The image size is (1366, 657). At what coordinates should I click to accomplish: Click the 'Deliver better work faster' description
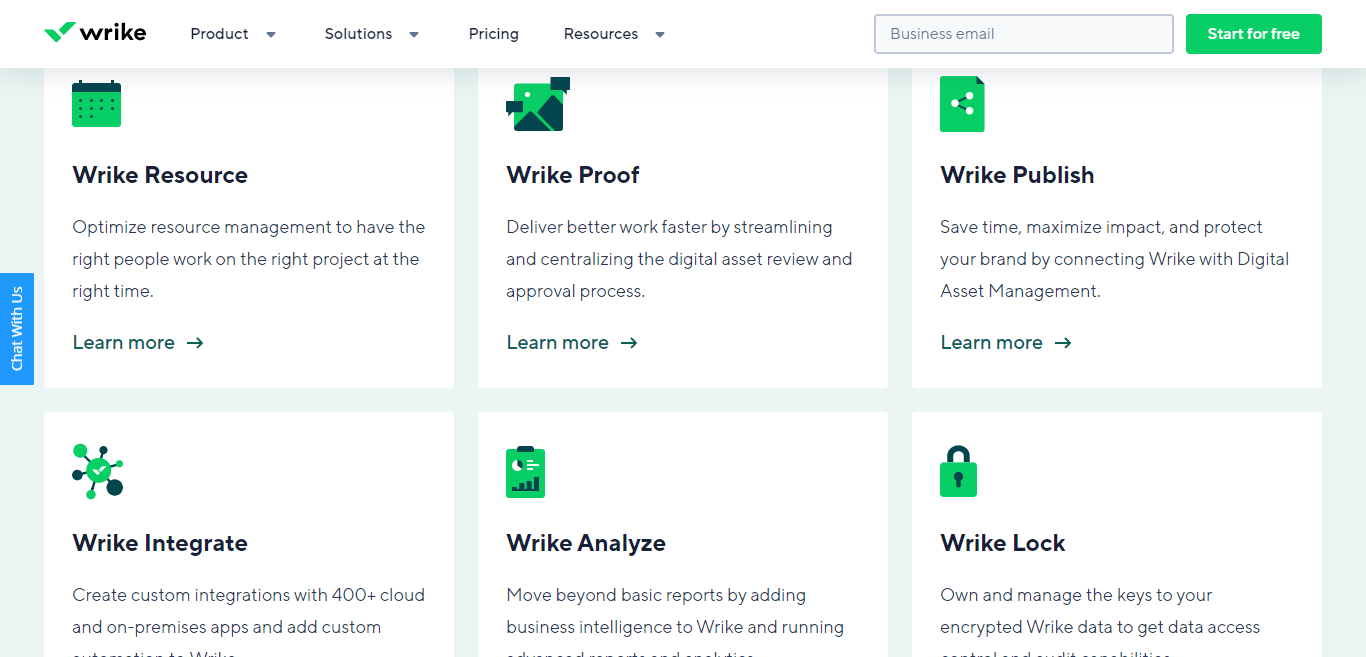[x=680, y=259]
